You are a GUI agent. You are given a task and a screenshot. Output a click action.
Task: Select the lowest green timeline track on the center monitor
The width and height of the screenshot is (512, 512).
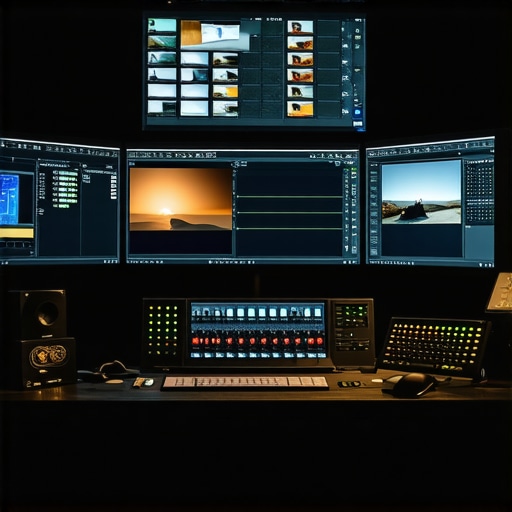click(290, 228)
